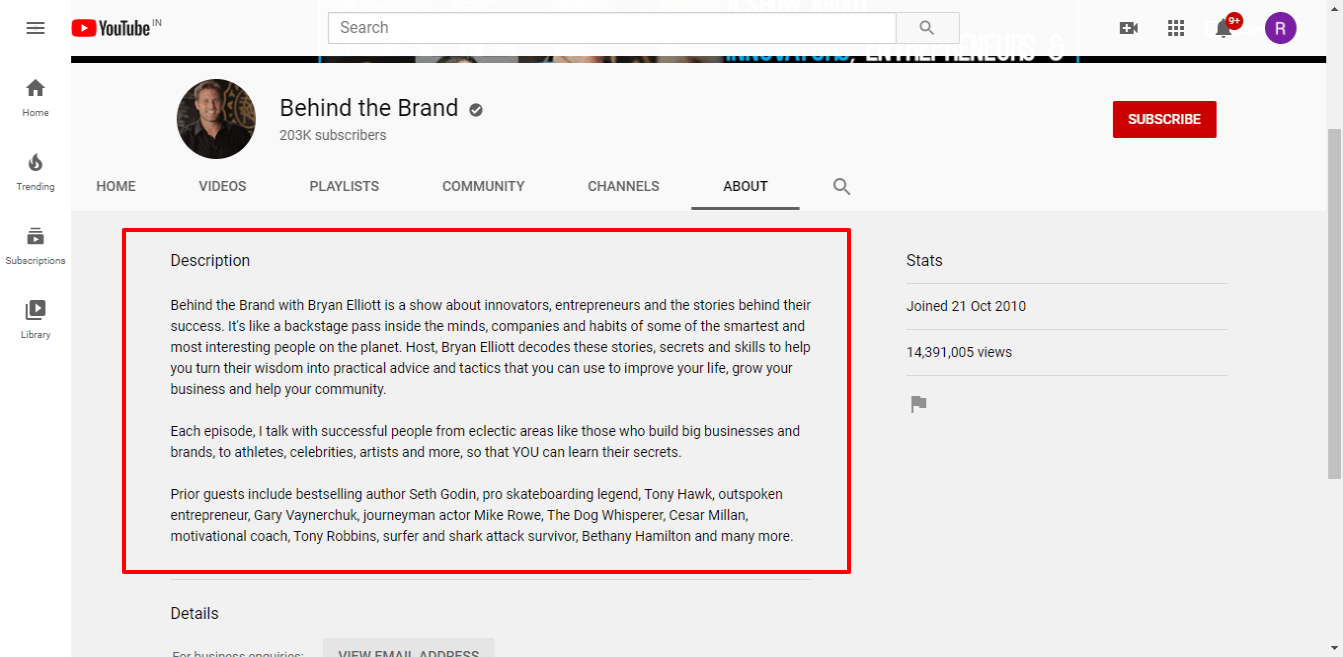Open the hamburger guide menu
This screenshot has height=657, width=1343.
click(35, 28)
